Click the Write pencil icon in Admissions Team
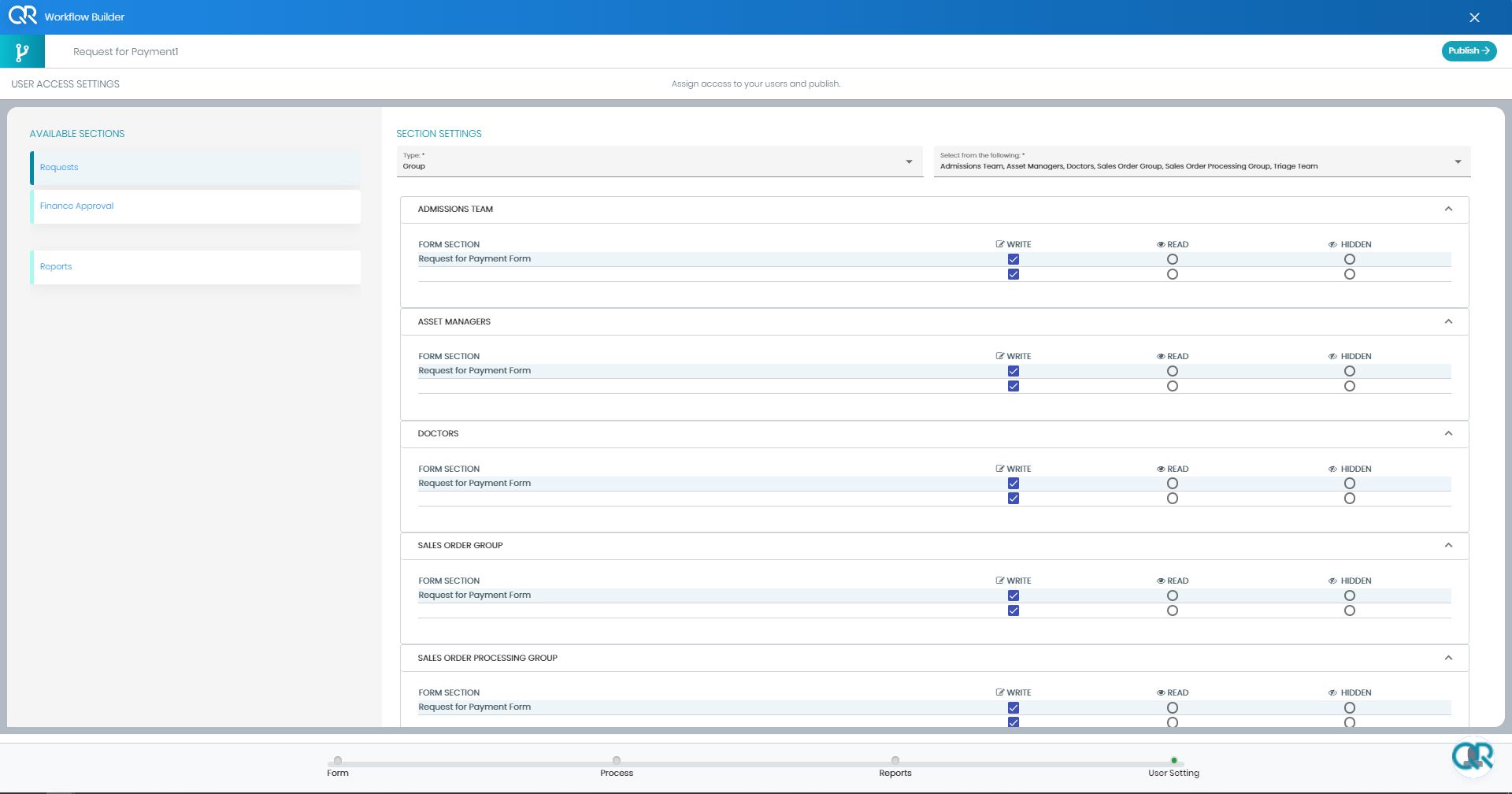Viewport: 1512px width, 794px height. [x=1000, y=244]
